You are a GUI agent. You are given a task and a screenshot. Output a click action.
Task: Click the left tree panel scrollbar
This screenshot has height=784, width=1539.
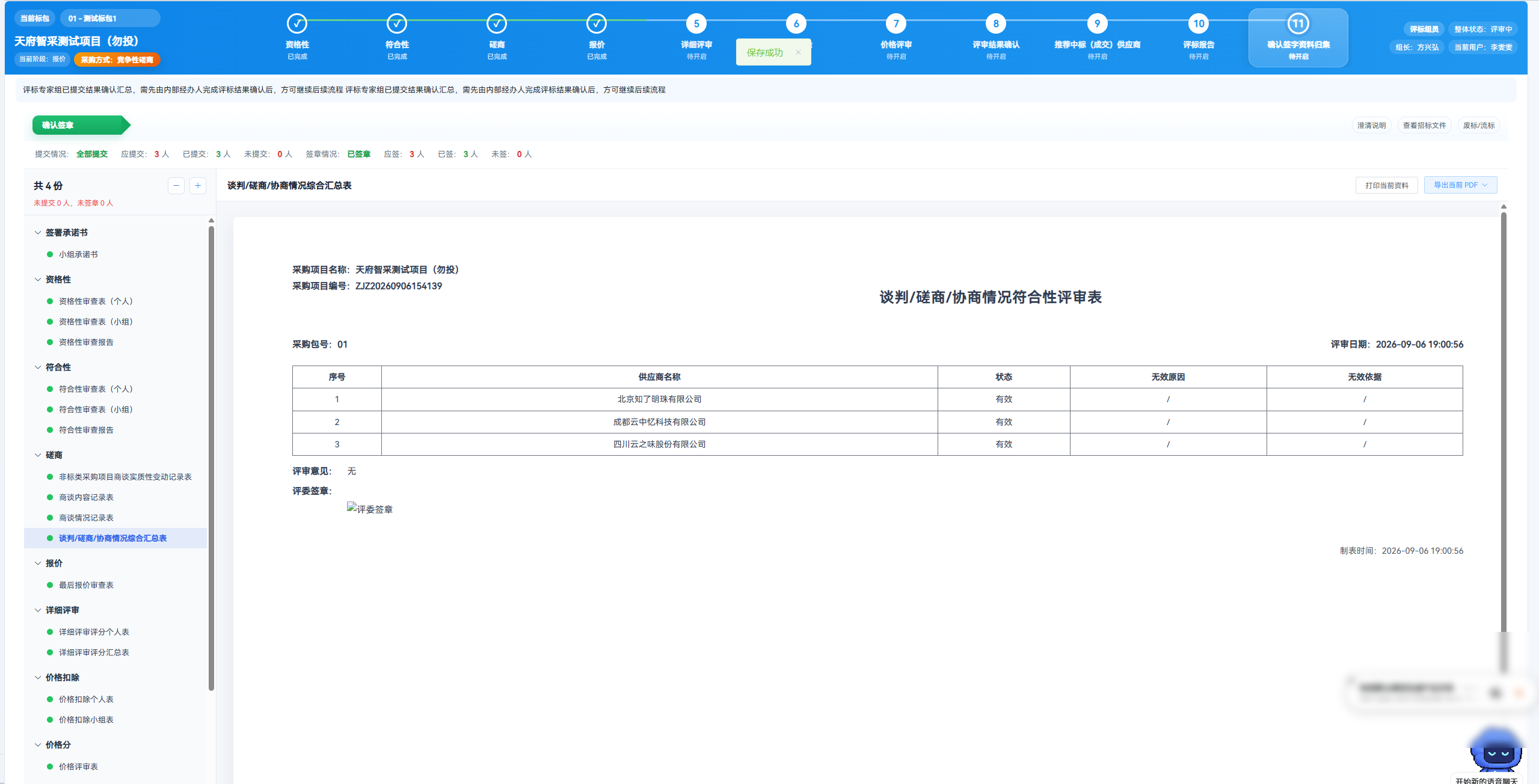[x=211, y=458]
